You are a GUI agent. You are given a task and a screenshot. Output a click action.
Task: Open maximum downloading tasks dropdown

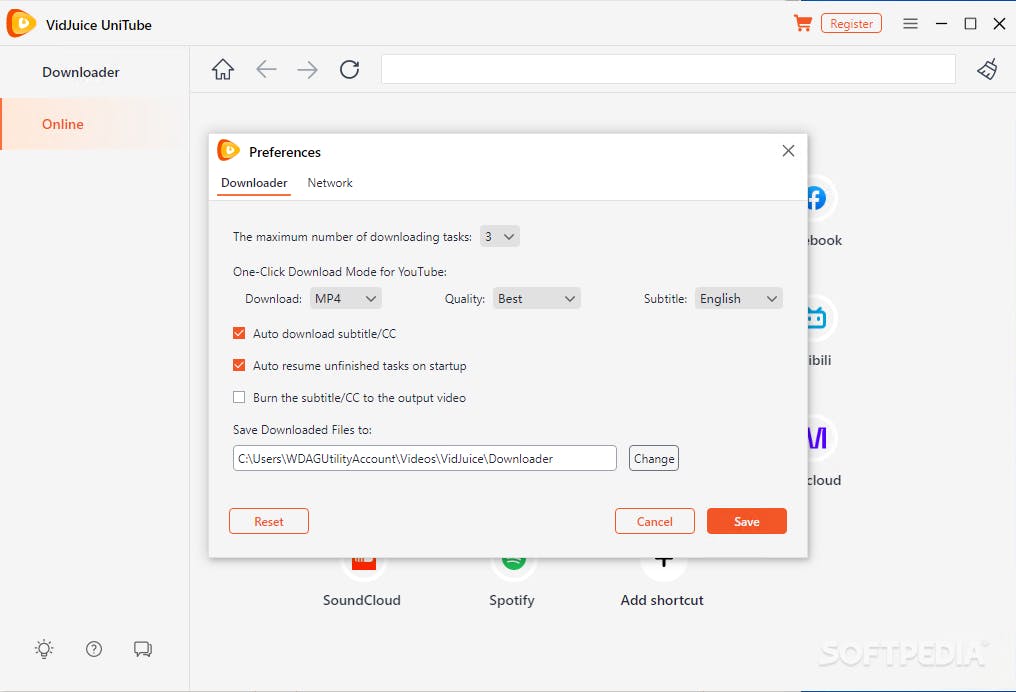tap(500, 236)
